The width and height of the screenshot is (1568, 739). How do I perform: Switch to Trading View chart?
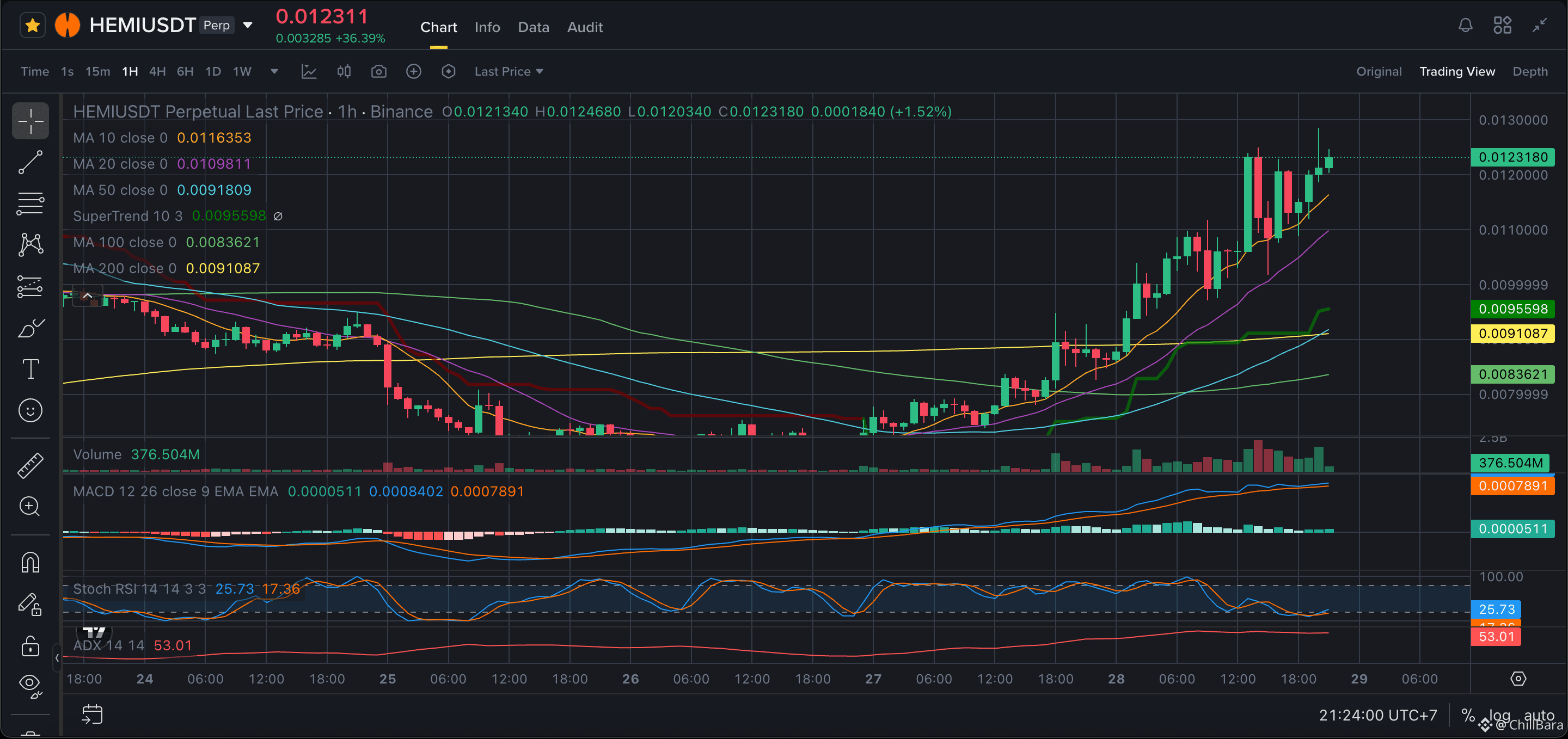tap(1456, 72)
